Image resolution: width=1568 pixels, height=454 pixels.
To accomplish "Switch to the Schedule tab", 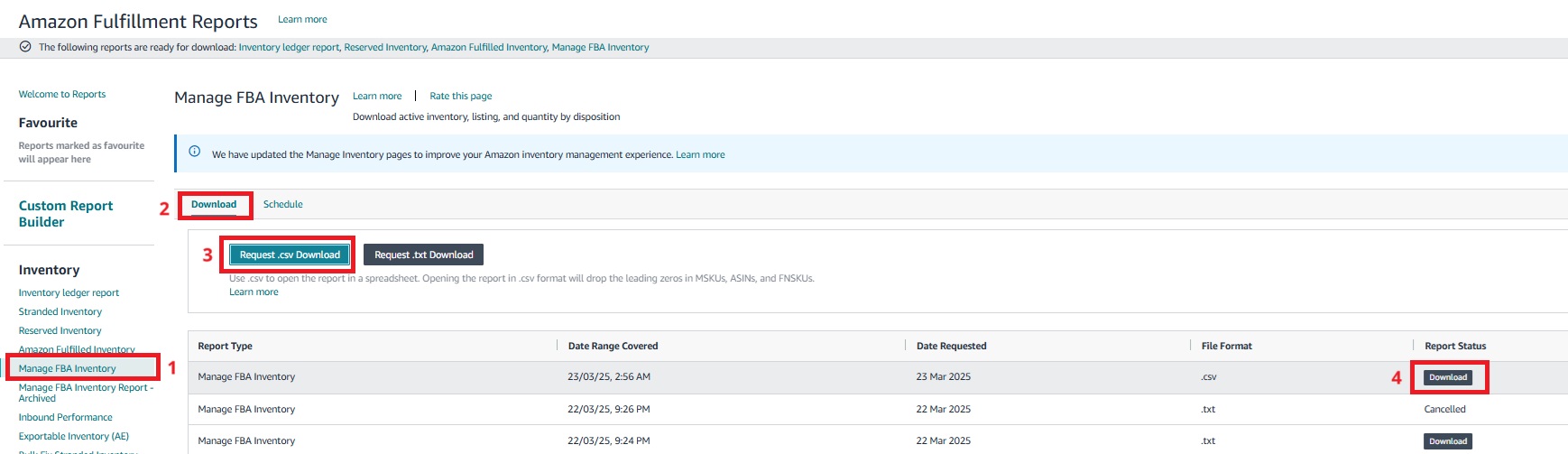I will click(x=282, y=205).
